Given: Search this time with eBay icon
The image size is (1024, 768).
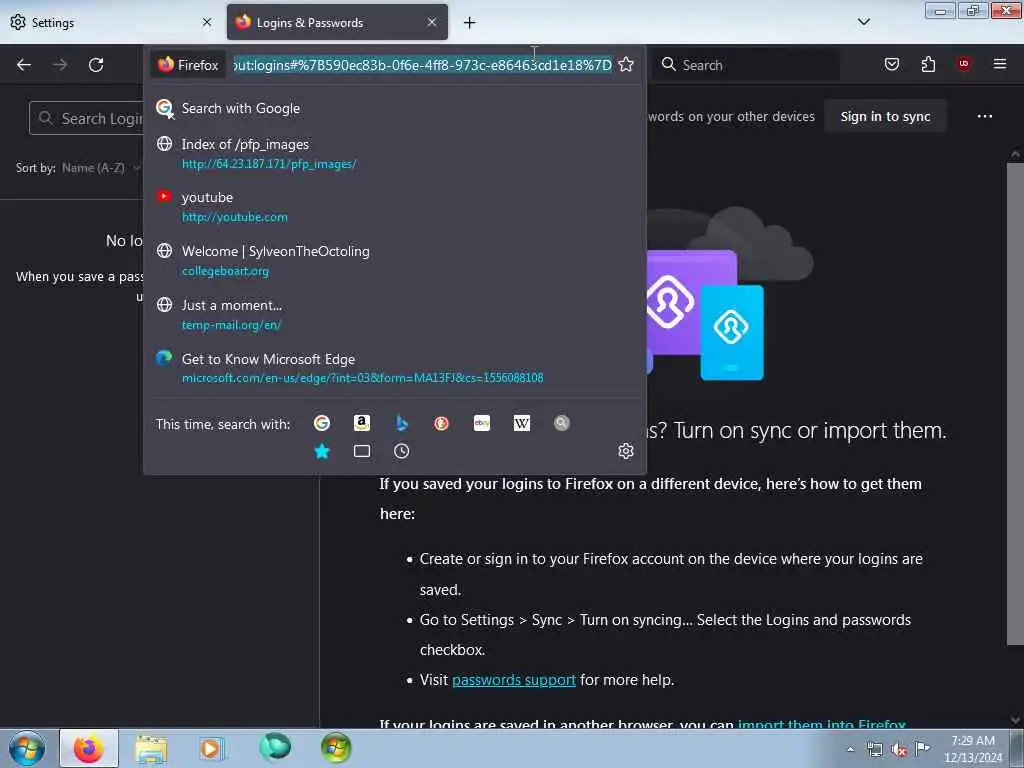Looking at the screenshot, I should [482, 423].
